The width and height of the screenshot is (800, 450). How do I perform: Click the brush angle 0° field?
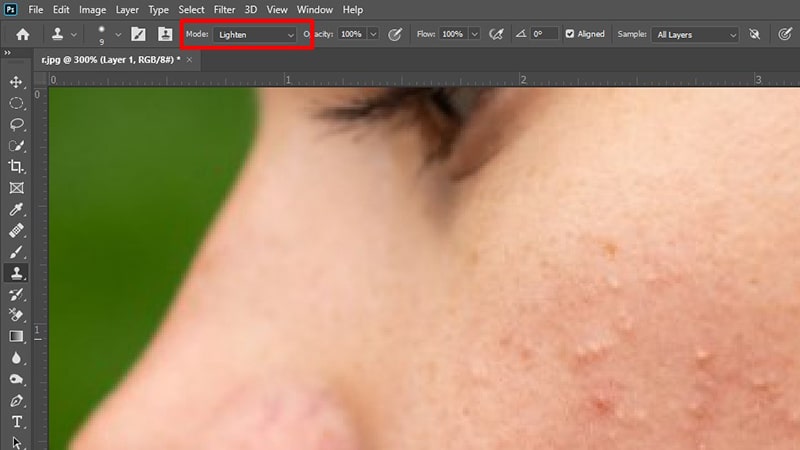544,34
